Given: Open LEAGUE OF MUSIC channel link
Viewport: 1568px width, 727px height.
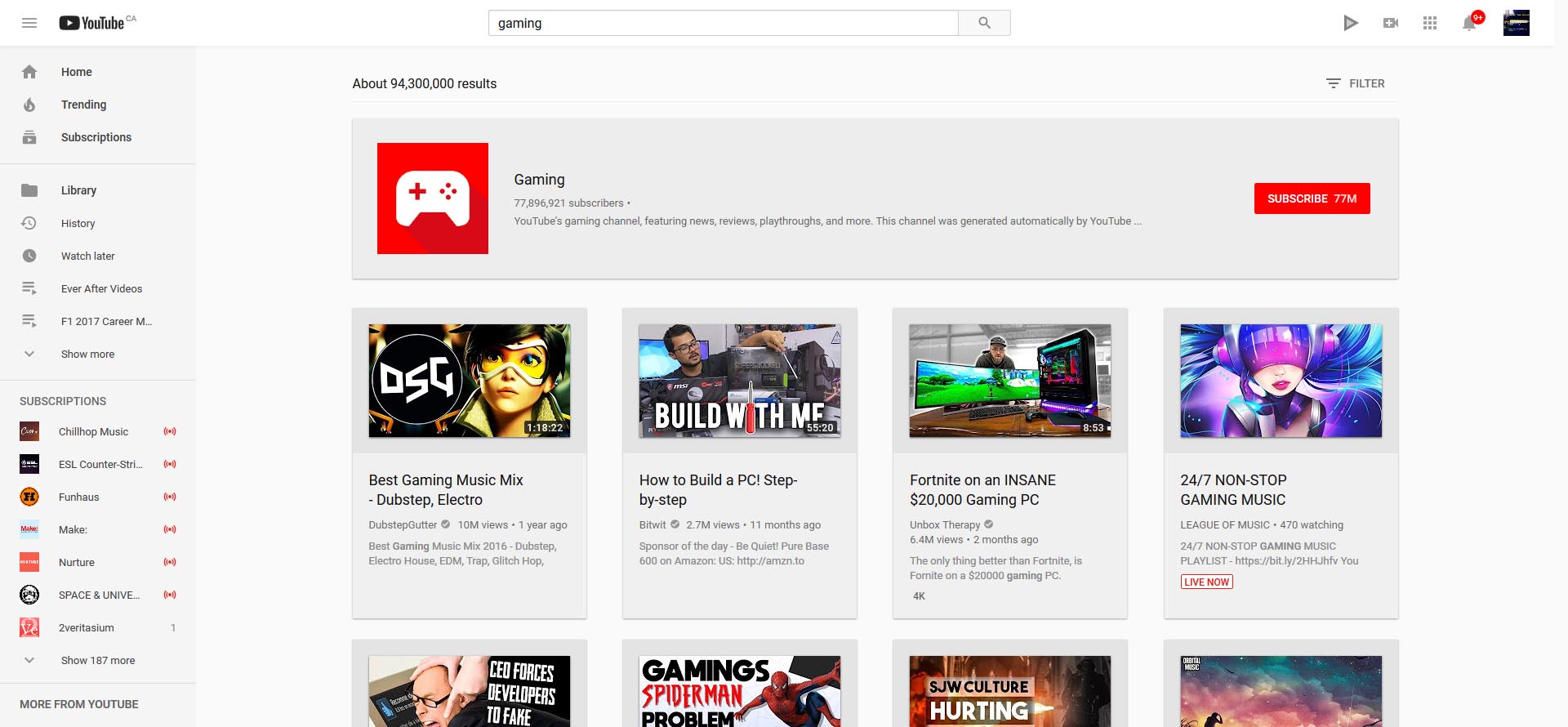Looking at the screenshot, I should pyautogui.click(x=1225, y=525).
